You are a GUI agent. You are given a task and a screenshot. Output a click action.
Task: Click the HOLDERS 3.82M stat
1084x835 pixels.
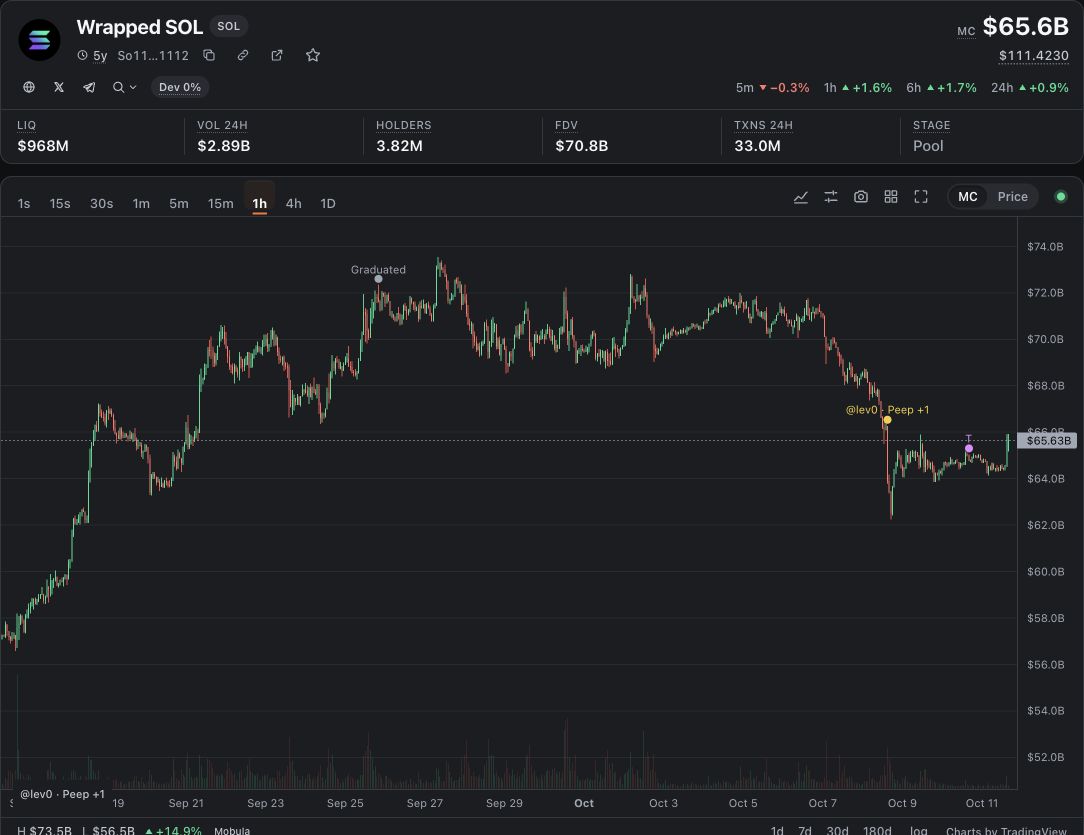(403, 136)
